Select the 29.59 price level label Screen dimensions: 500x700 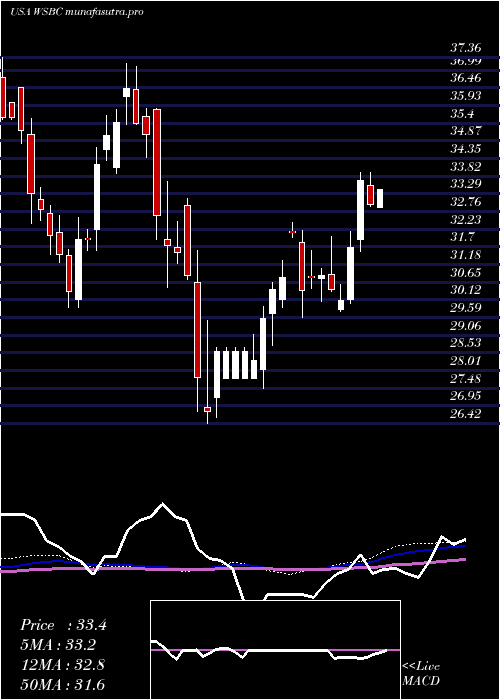tap(466, 308)
